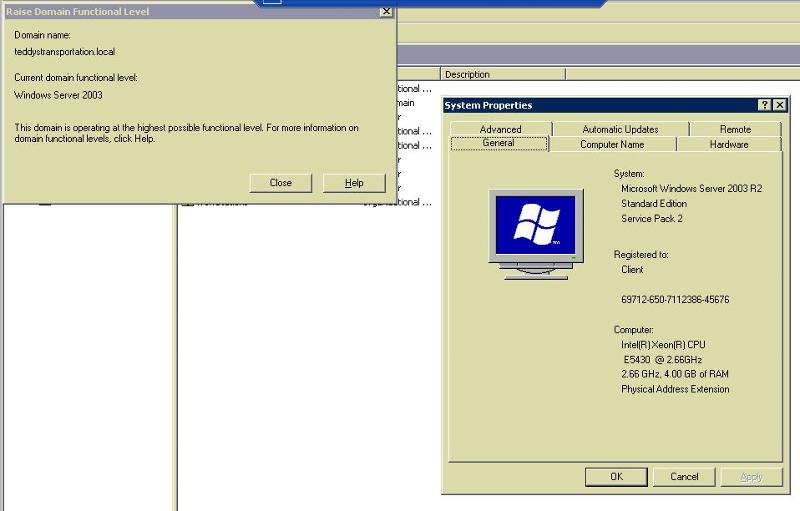This screenshot has height=511, width=800.
Task: Click the Windows Server 2003 functional level text
Action: (x=58, y=95)
